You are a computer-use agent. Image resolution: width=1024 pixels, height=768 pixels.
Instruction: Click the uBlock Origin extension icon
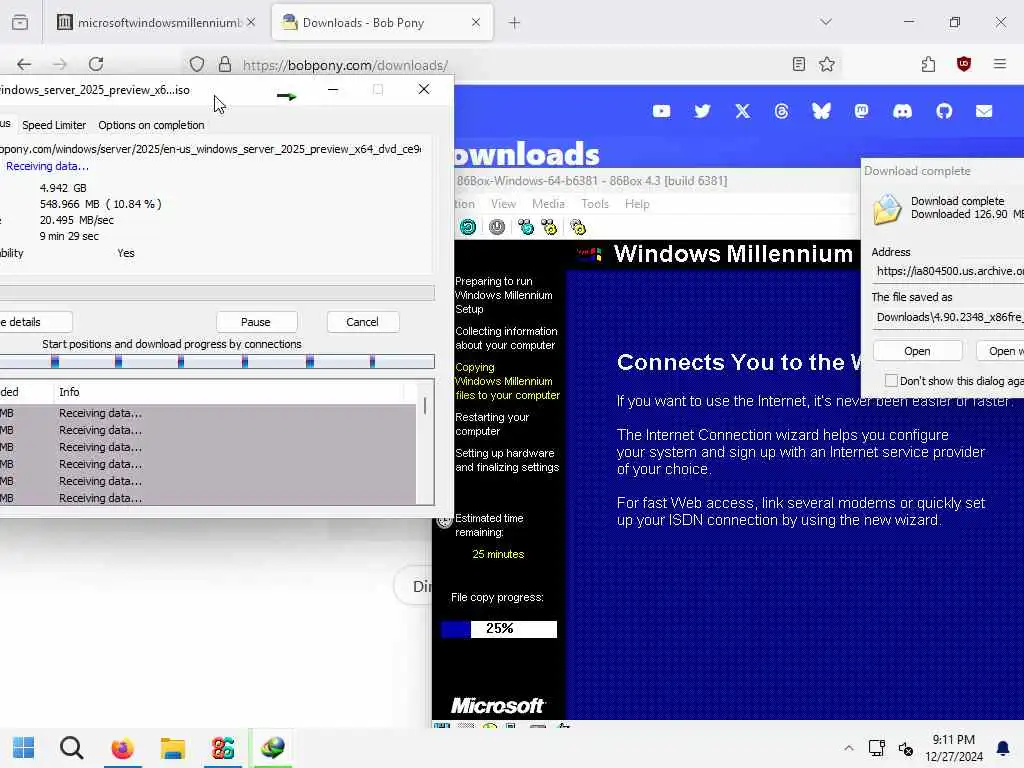[x=964, y=64]
